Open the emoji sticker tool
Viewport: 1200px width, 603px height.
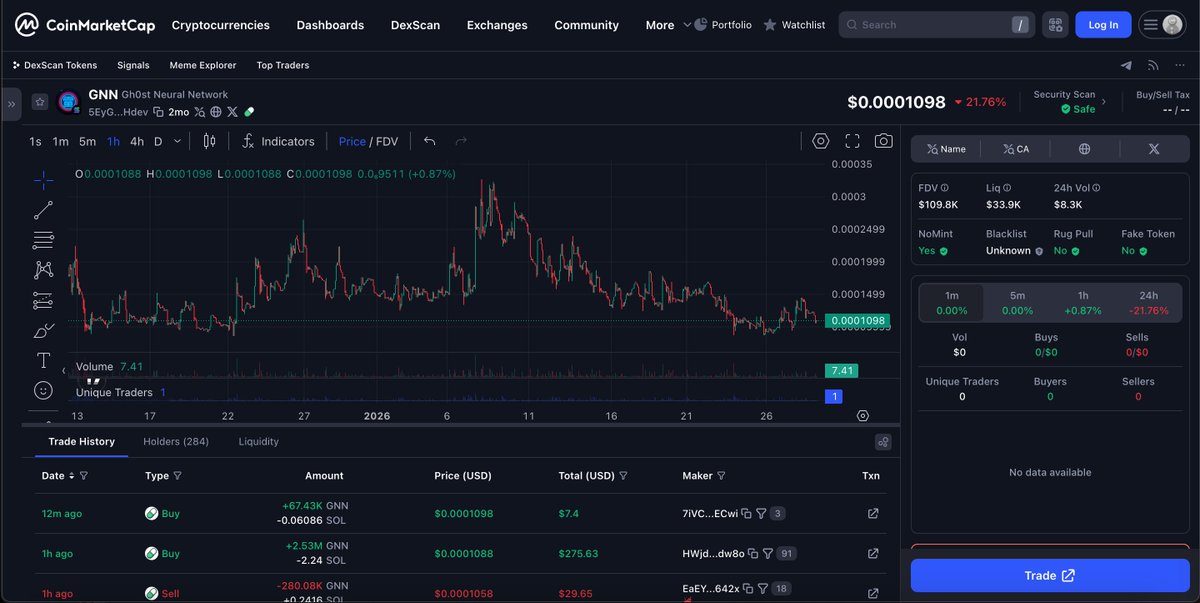43,390
